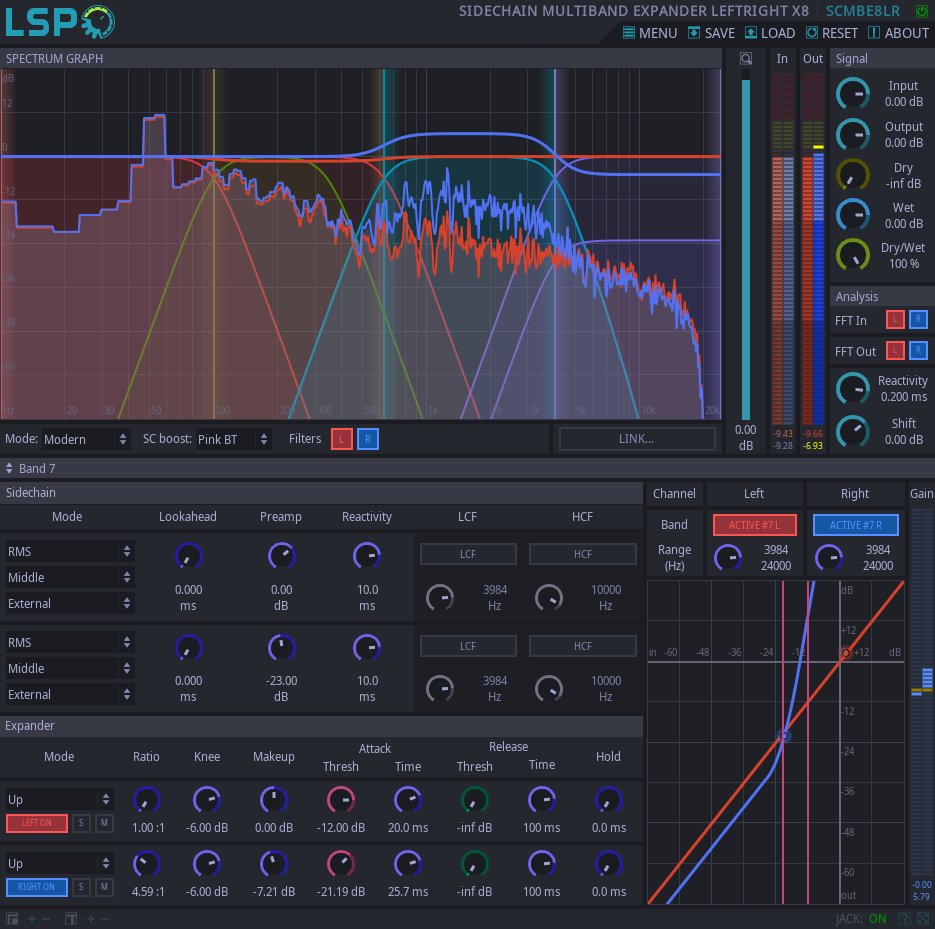Click the Input gain knob
Image resolution: width=935 pixels, height=929 pixels.
pos(853,94)
